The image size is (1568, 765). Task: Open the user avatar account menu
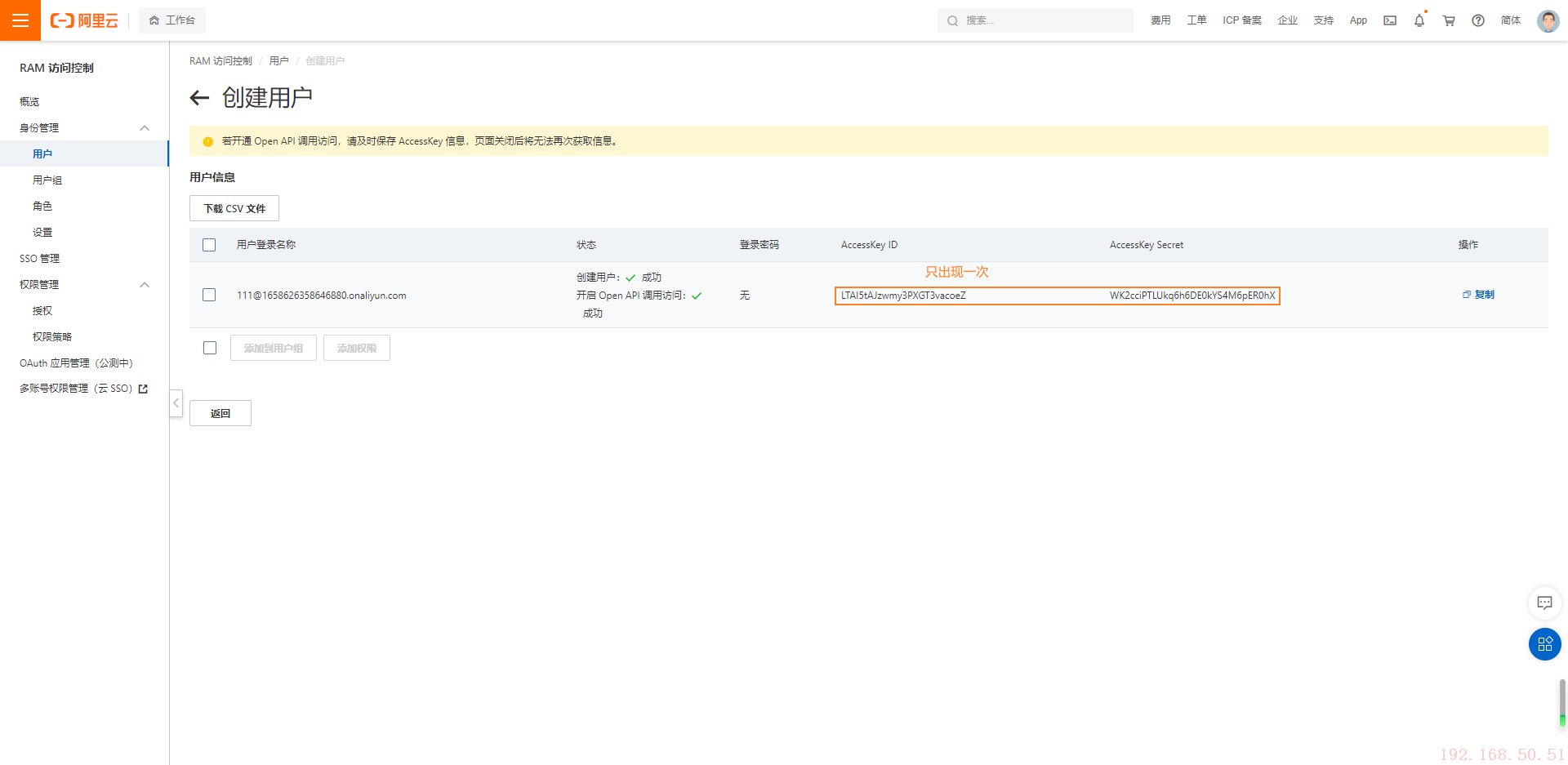pos(1548,20)
